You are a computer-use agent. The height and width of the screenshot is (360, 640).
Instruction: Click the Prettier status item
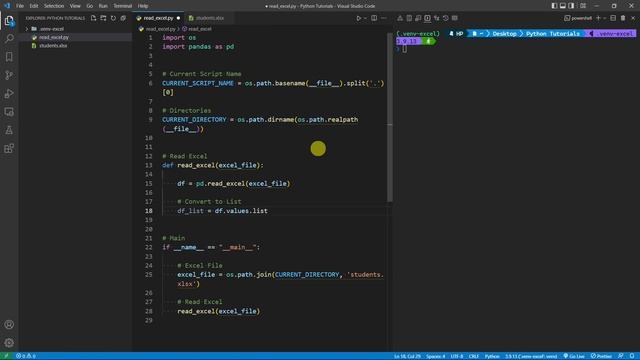(601, 356)
